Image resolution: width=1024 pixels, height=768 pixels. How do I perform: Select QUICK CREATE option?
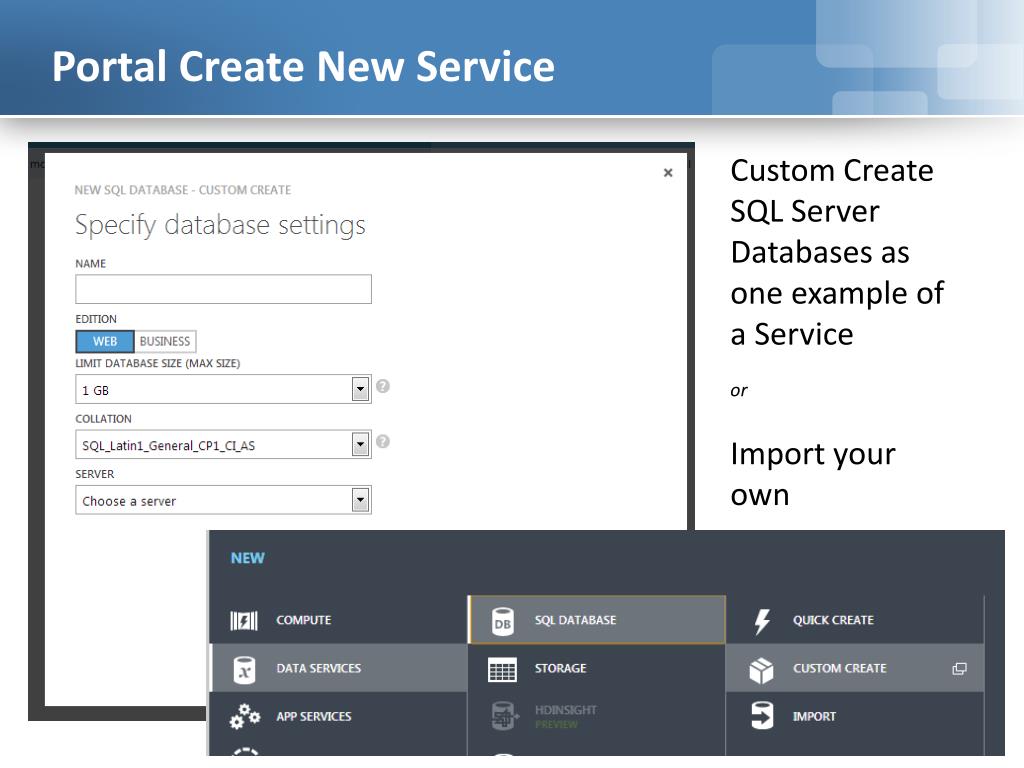pos(855,620)
